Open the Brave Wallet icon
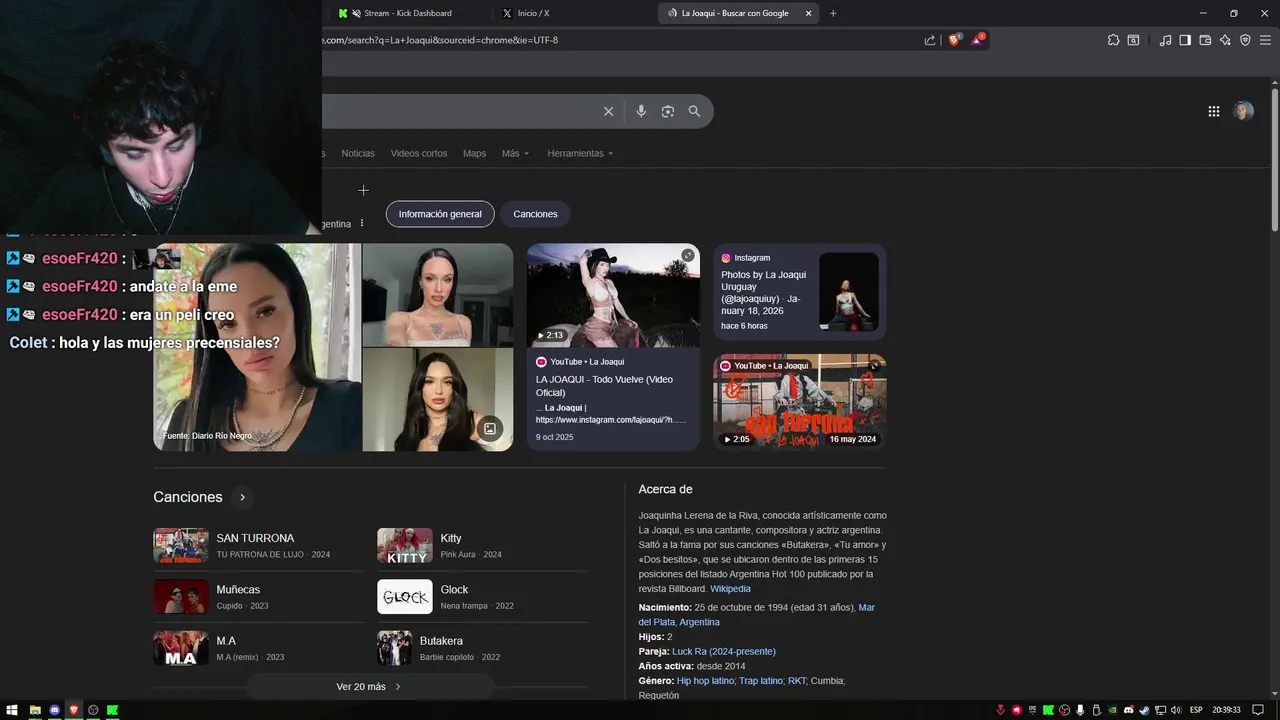Image resolution: width=1280 pixels, height=720 pixels. point(1205,40)
